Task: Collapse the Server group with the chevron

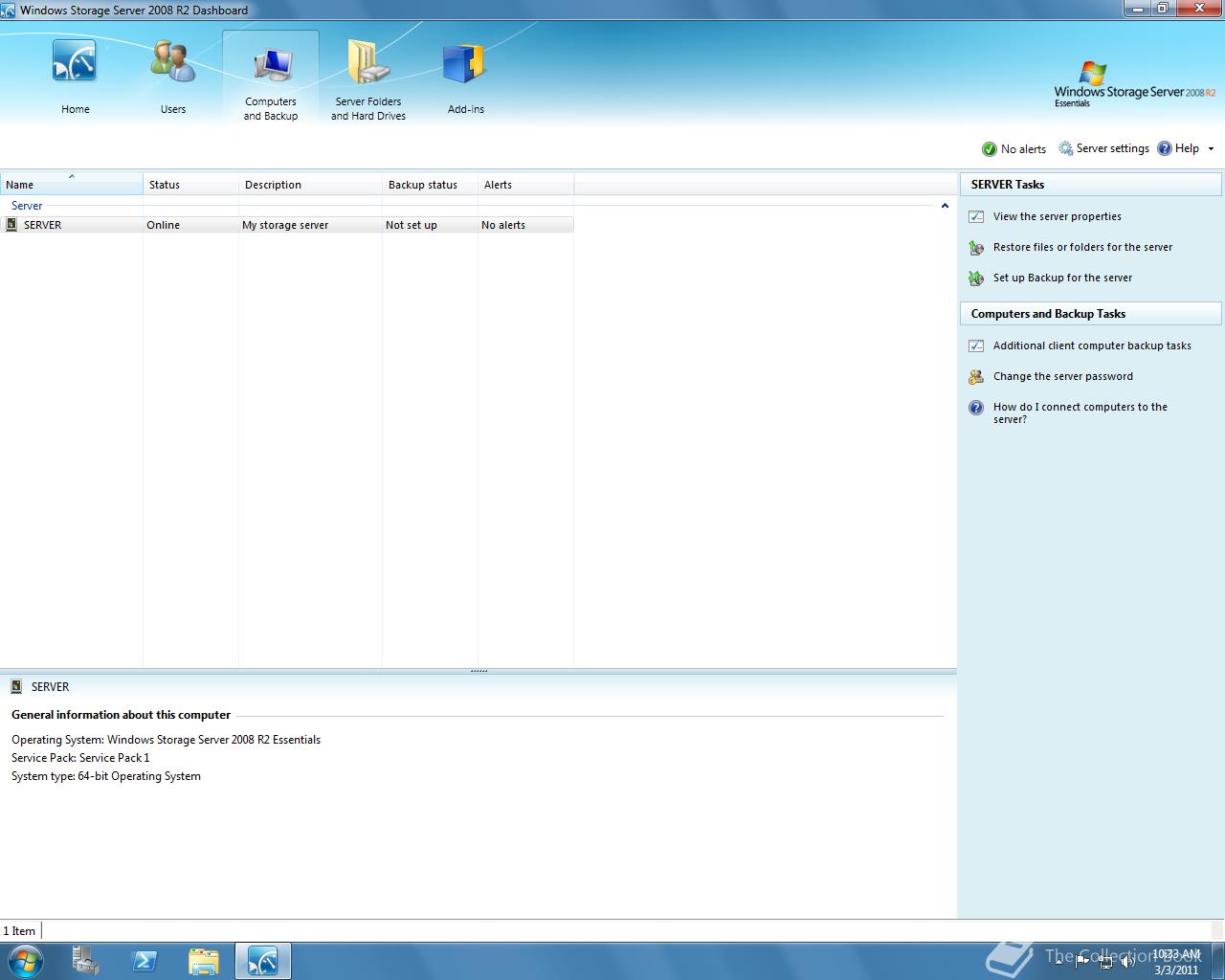Action: (945, 206)
